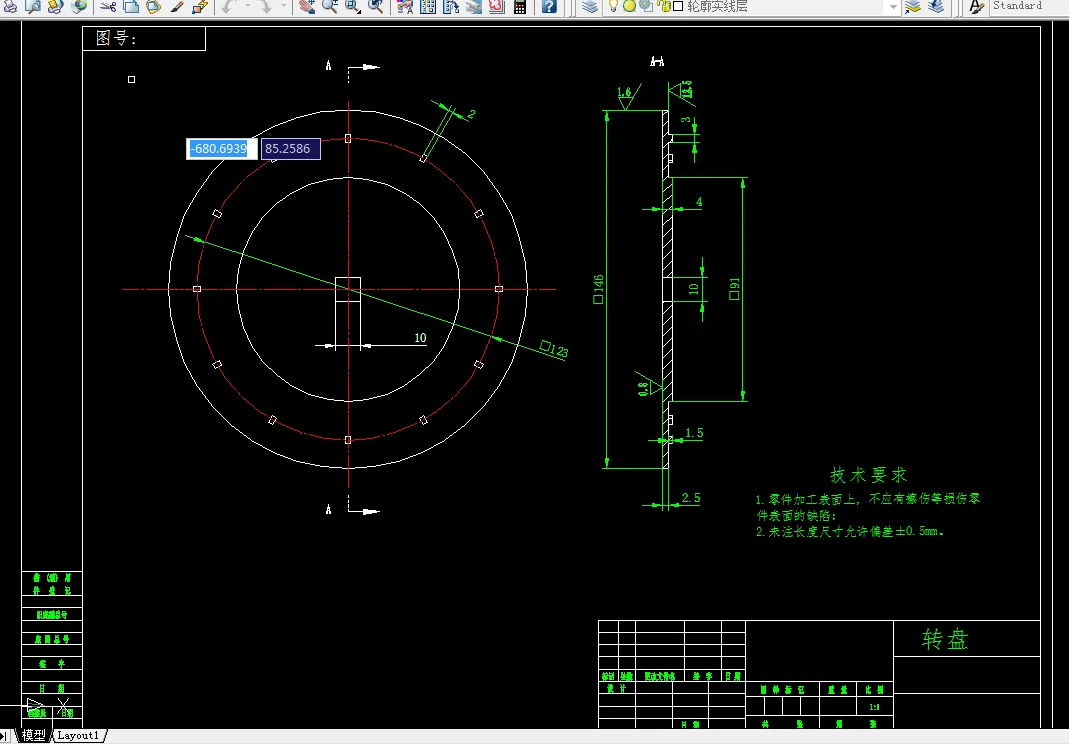The height and width of the screenshot is (744, 1069).
Task: Open the Sheet Set Manager icon
Action: coord(474,6)
